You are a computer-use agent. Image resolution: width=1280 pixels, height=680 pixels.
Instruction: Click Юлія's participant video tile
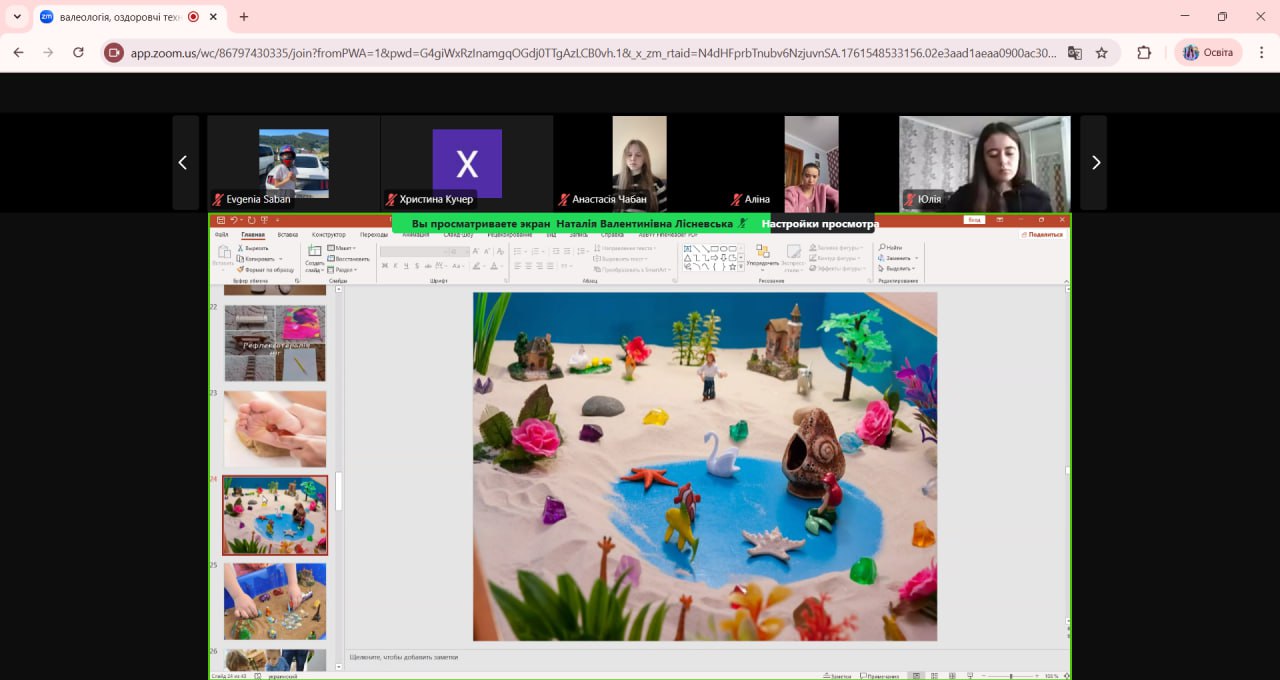984,163
